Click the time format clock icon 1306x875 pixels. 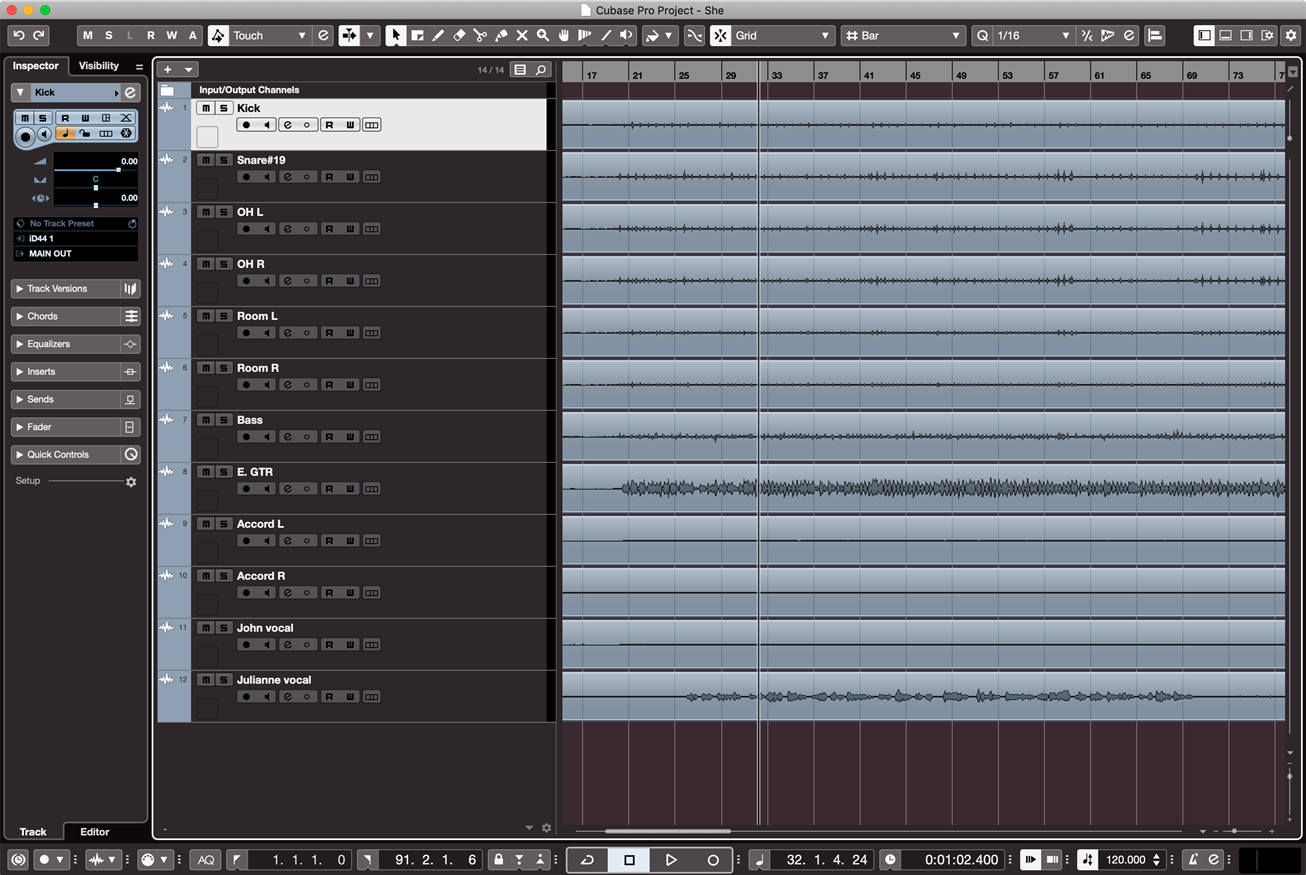click(x=890, y=859)
